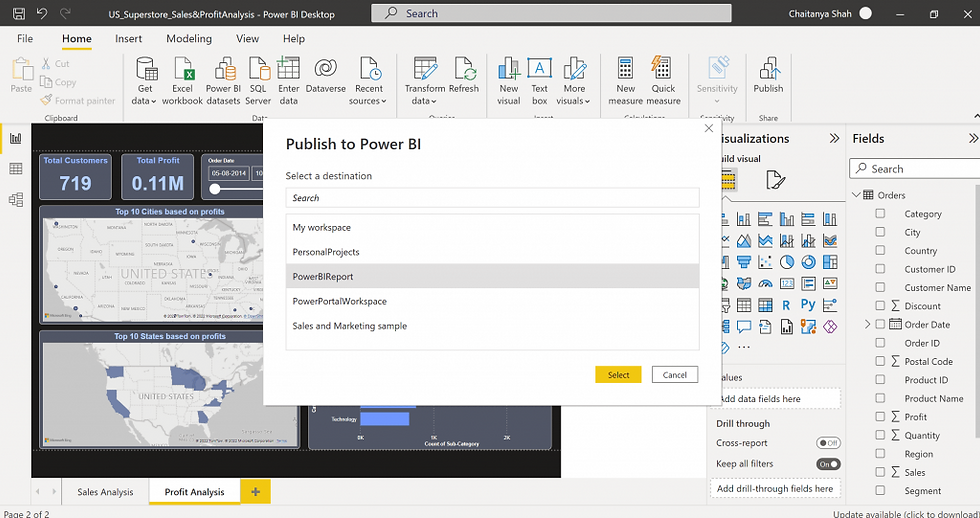The image size is (980, 518).
Task: Choose My workspace as destination
Action: pyautogui.click(x=492, y=227)
